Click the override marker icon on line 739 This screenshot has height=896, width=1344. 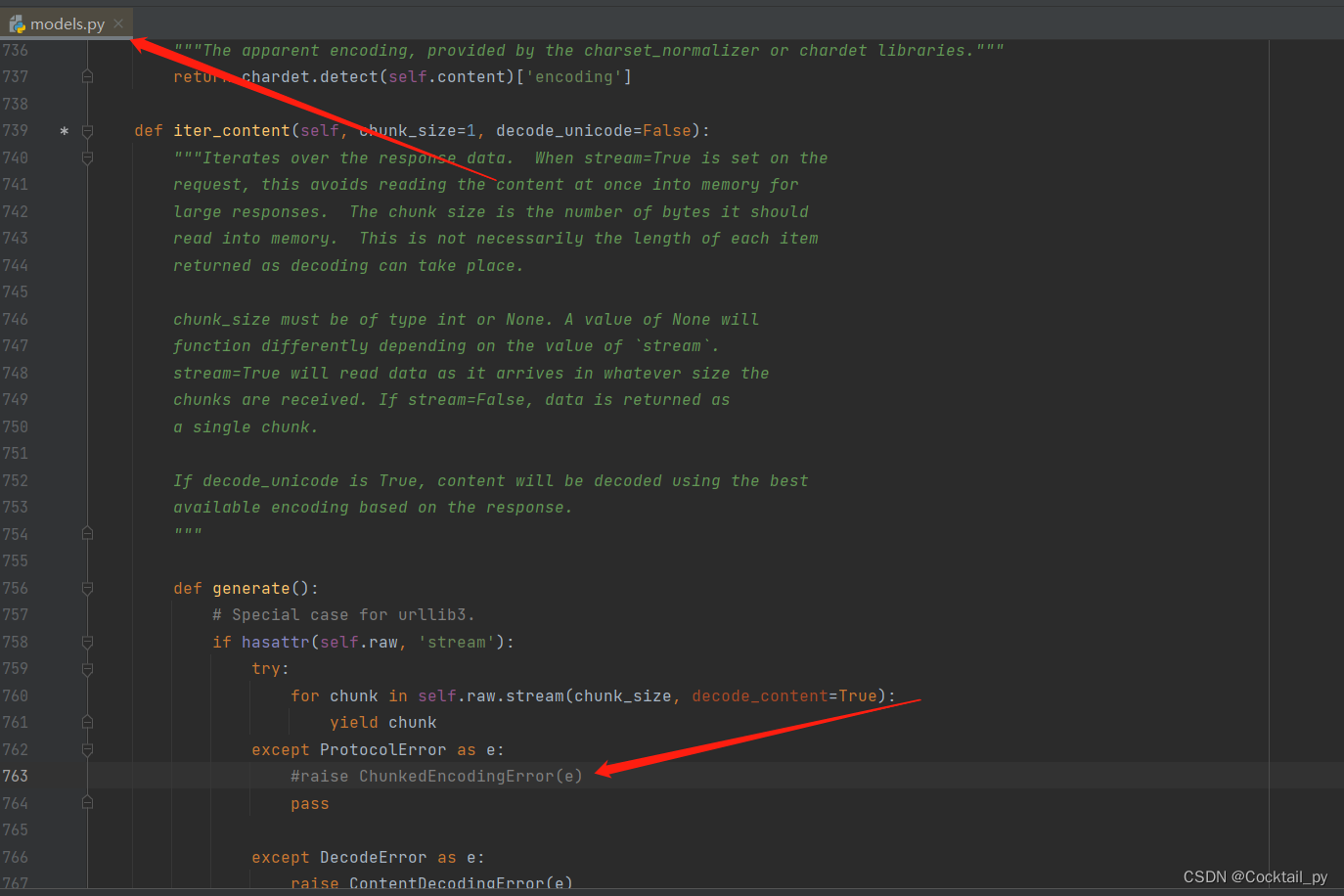click(65, 131)
